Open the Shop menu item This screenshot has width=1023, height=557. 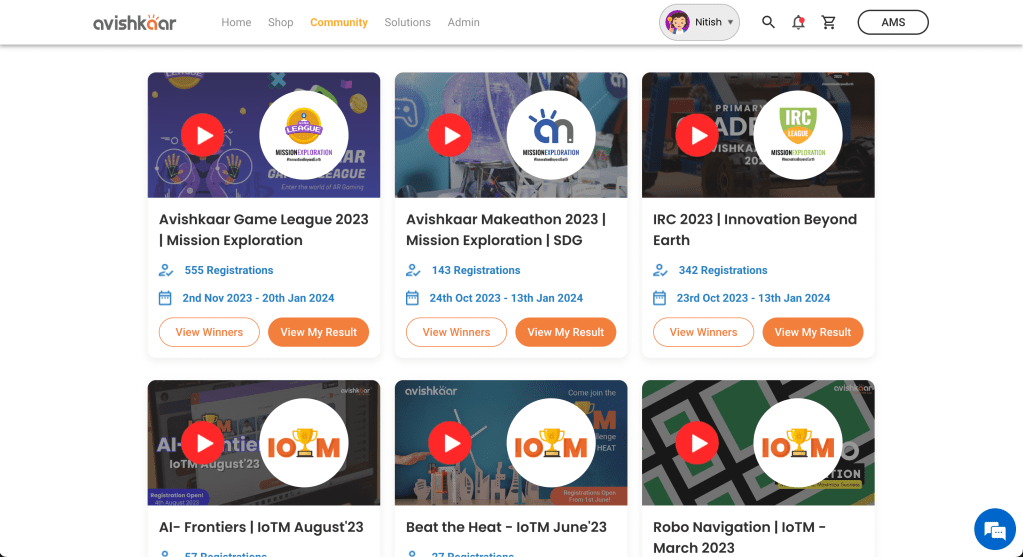281,22
